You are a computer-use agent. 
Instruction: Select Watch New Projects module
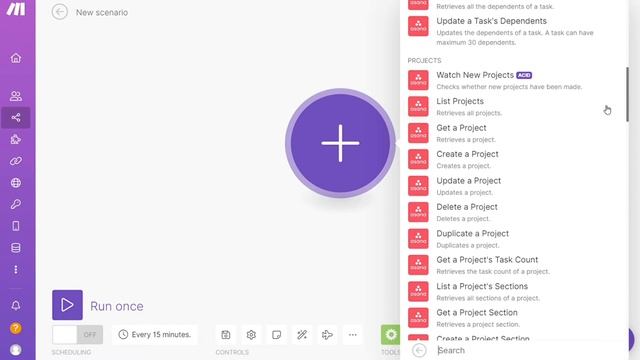pyautogui.click(x=513, y=80)
